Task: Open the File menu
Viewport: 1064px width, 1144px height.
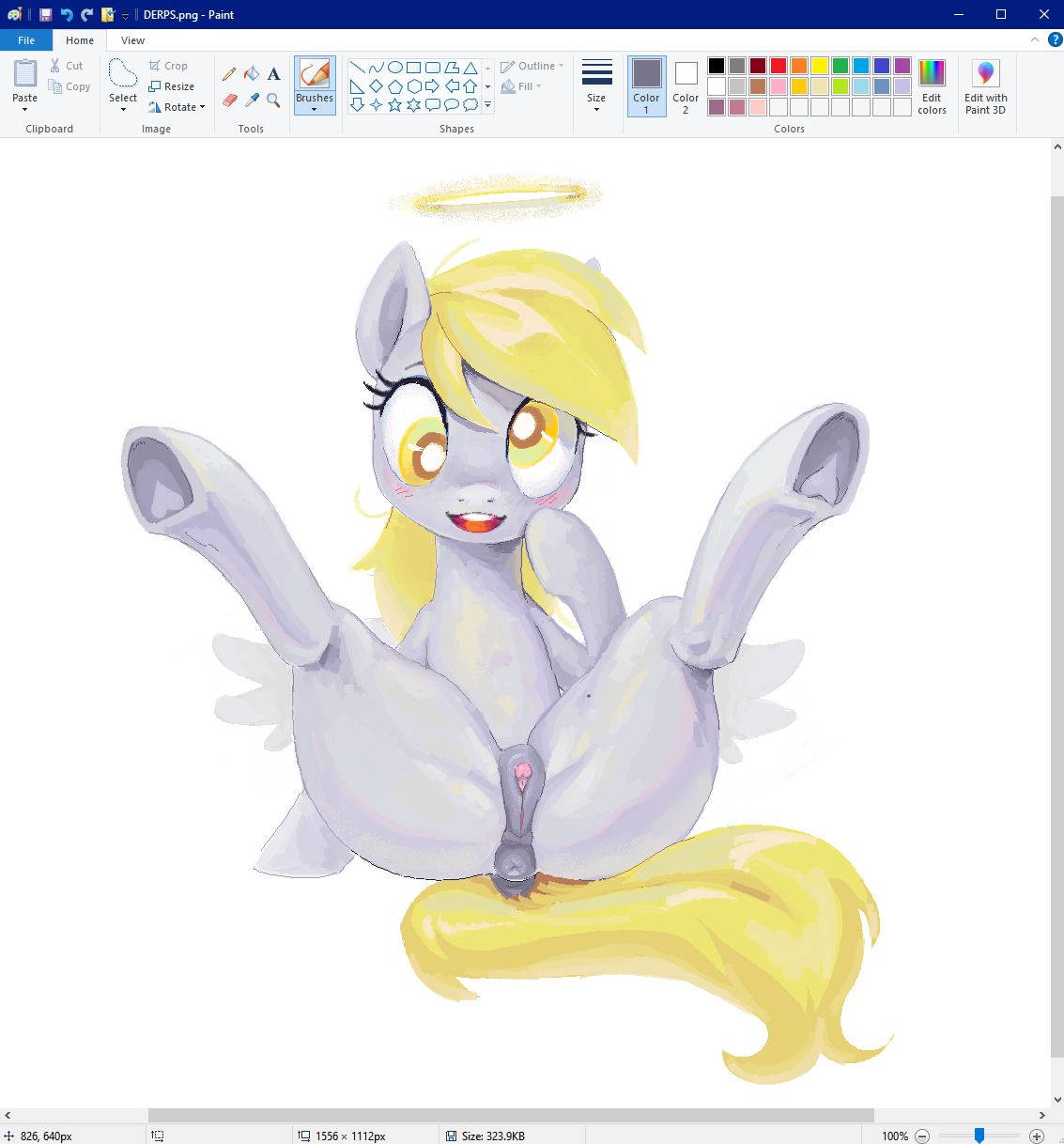Action: (26, 40)
